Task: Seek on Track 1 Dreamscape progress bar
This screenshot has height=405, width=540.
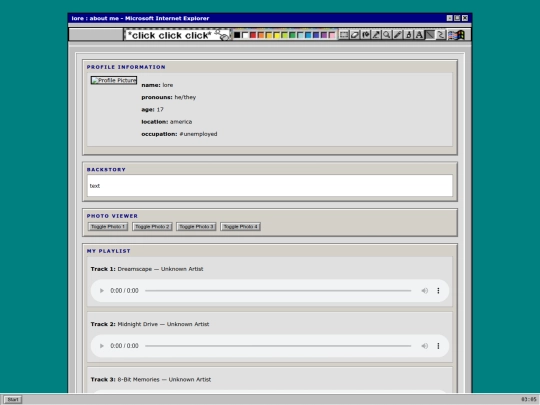Action: (x=278, y=291)
